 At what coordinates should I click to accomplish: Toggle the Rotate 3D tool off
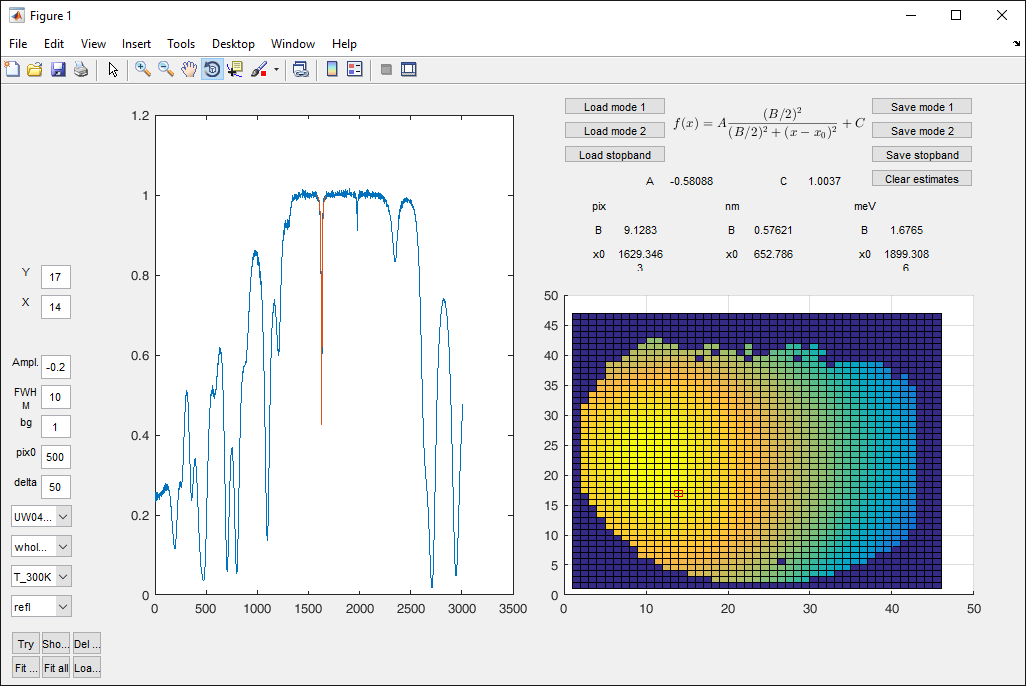click(x=212, y=69)
